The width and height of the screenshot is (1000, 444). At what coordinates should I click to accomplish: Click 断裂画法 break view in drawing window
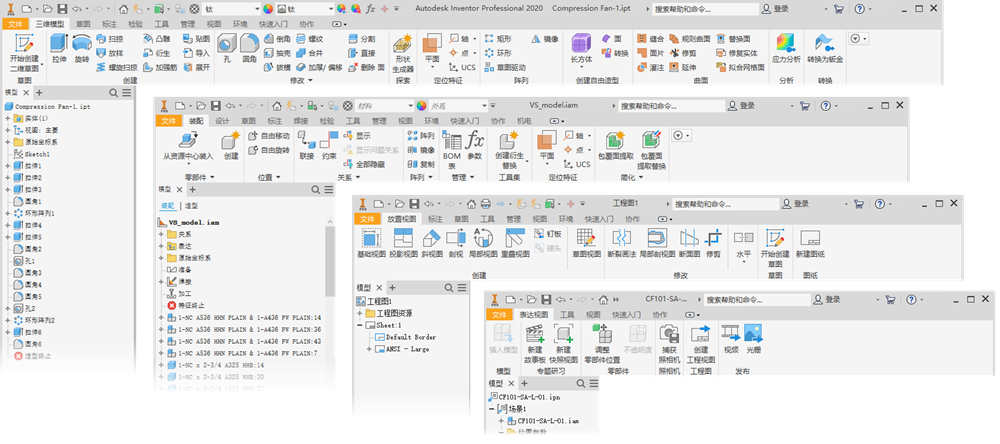coord(621,243)
